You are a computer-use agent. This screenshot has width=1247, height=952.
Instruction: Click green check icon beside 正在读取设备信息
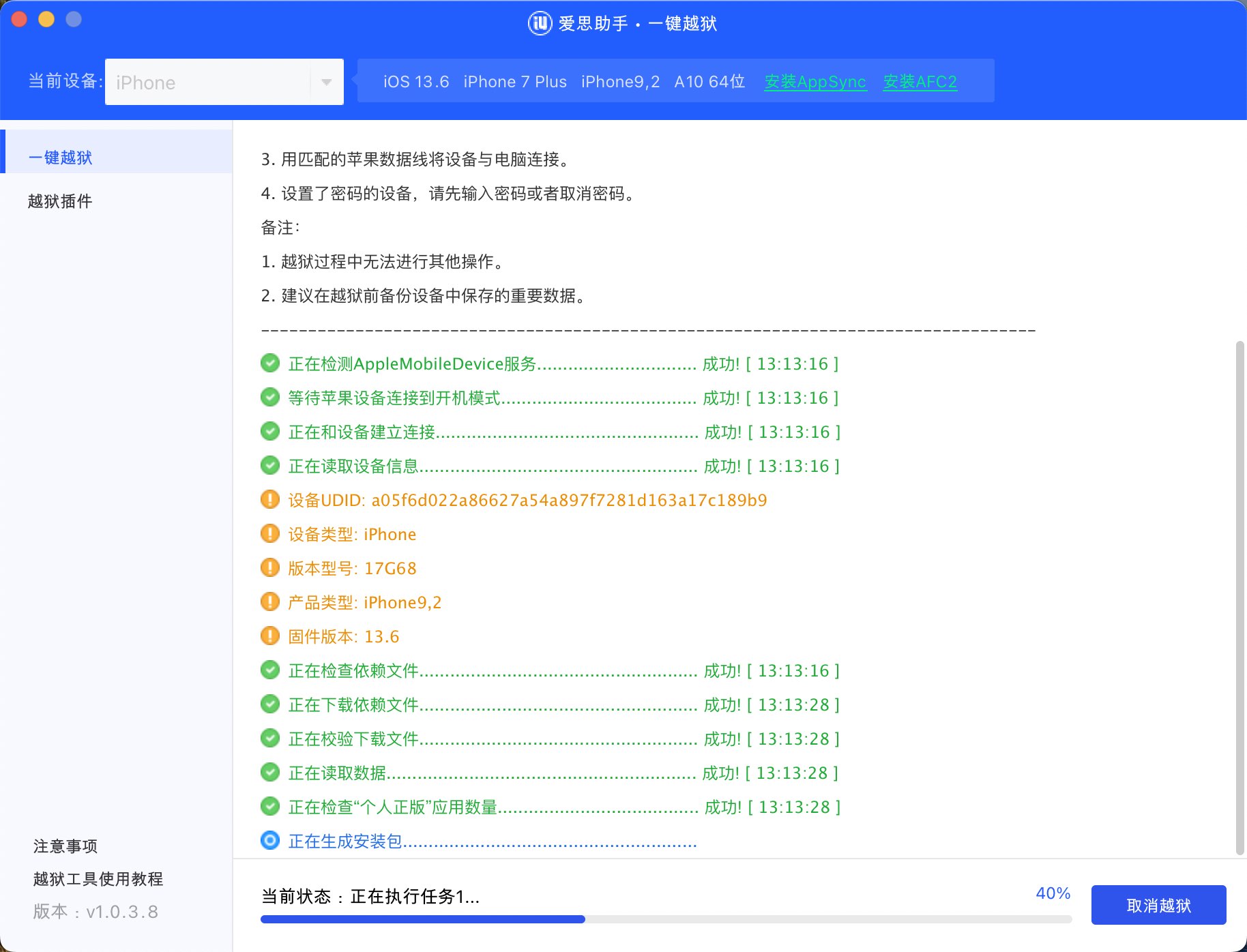click(270, 465)
